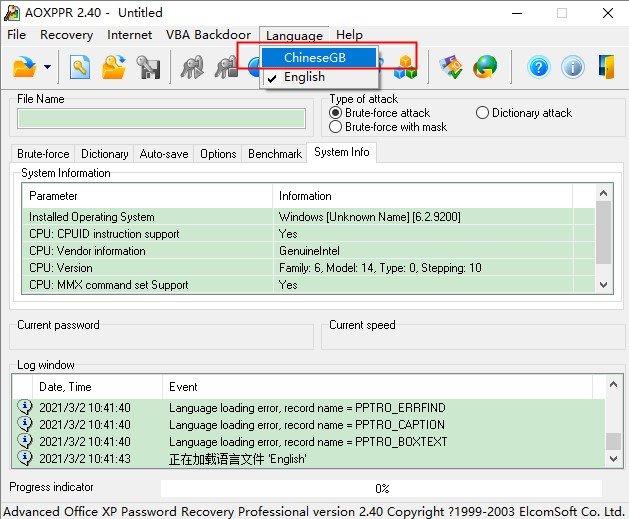This screenshot has height=519, width=629.
Task: Click System Information scrollbar up arrow
Action: pos(603,193)
